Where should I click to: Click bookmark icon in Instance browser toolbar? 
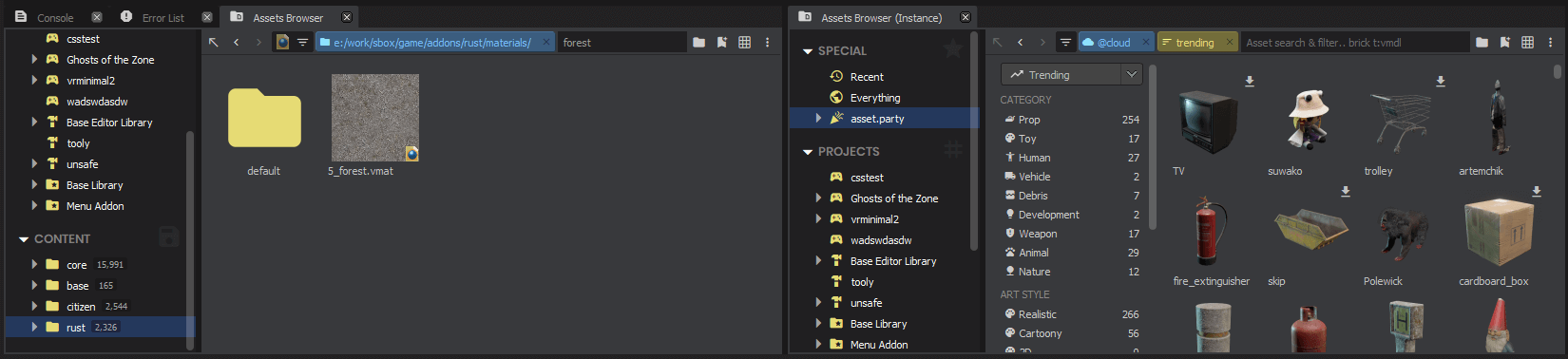pos(1505,42)
